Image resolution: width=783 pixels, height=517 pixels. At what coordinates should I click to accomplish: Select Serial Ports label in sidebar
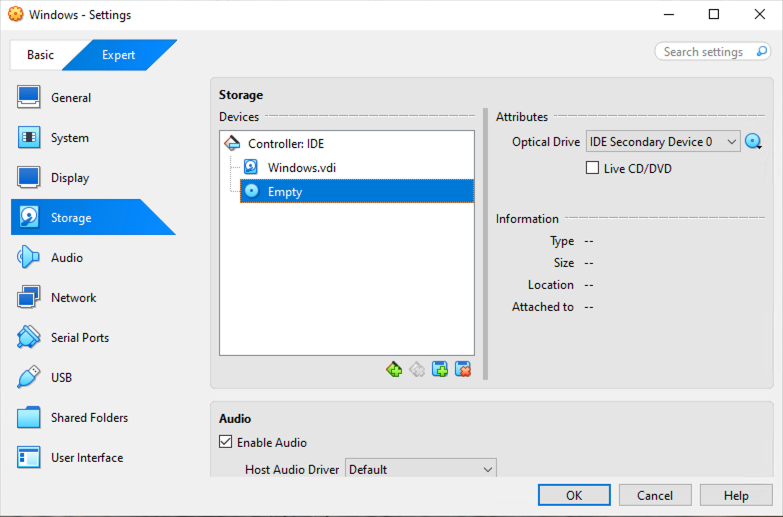pyautogui.click(x=80, y=338)
